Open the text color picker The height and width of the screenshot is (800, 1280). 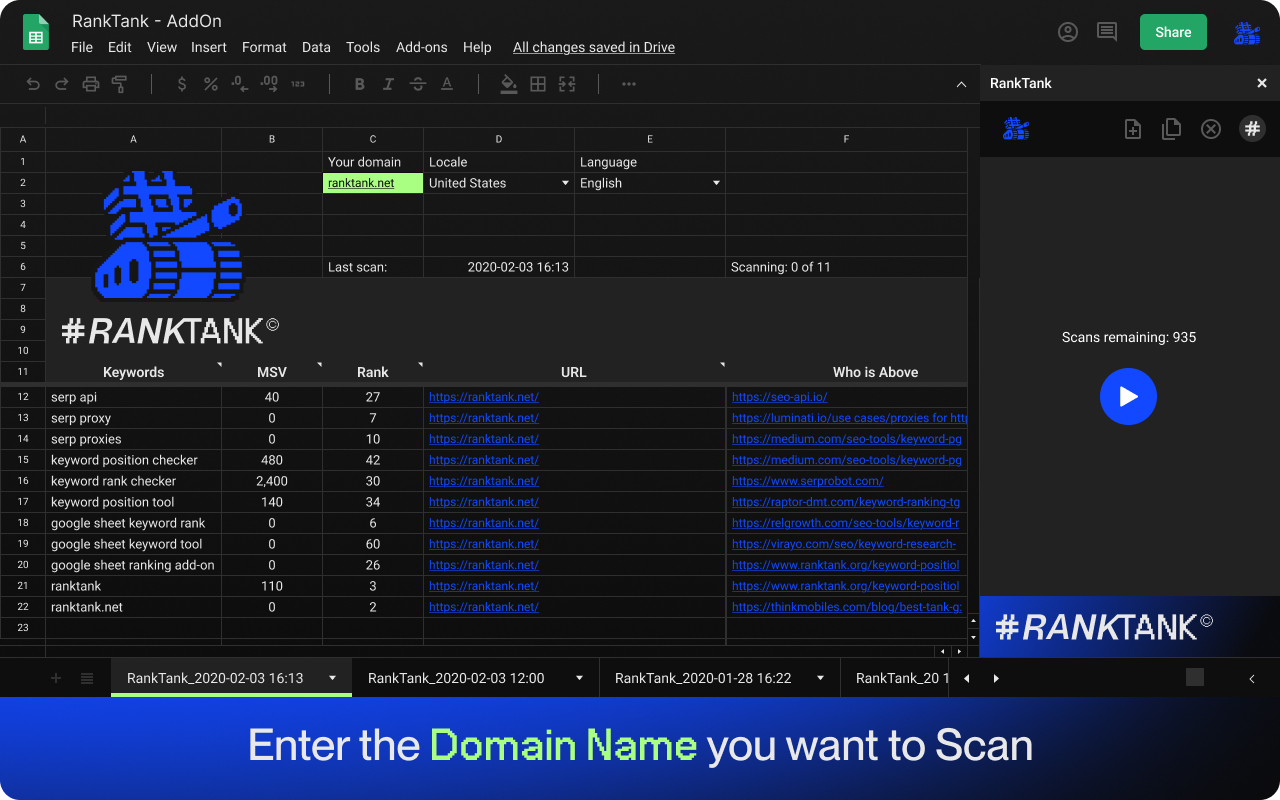pyautogui.click(x=447, y=84)
